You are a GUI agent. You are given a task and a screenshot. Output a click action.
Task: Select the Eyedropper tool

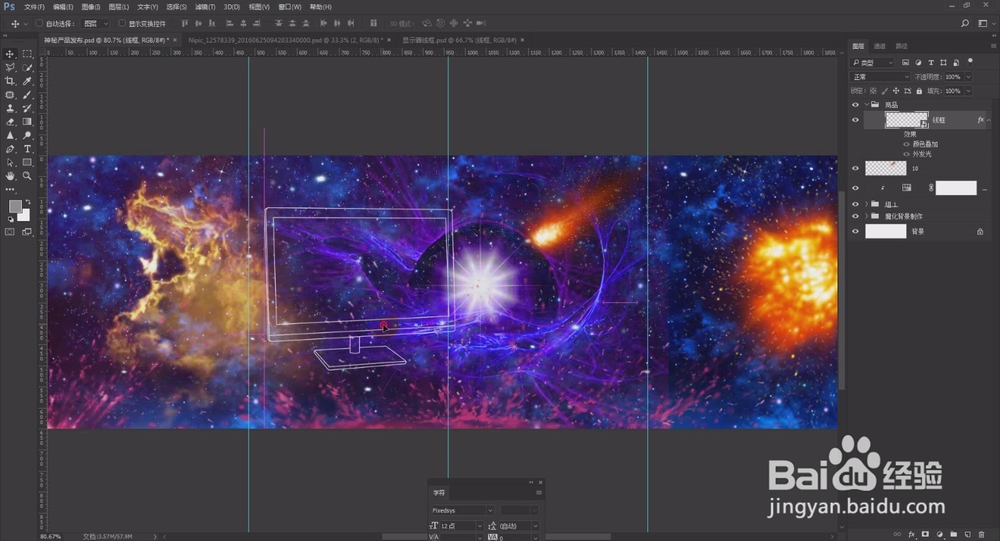[27, 81]
